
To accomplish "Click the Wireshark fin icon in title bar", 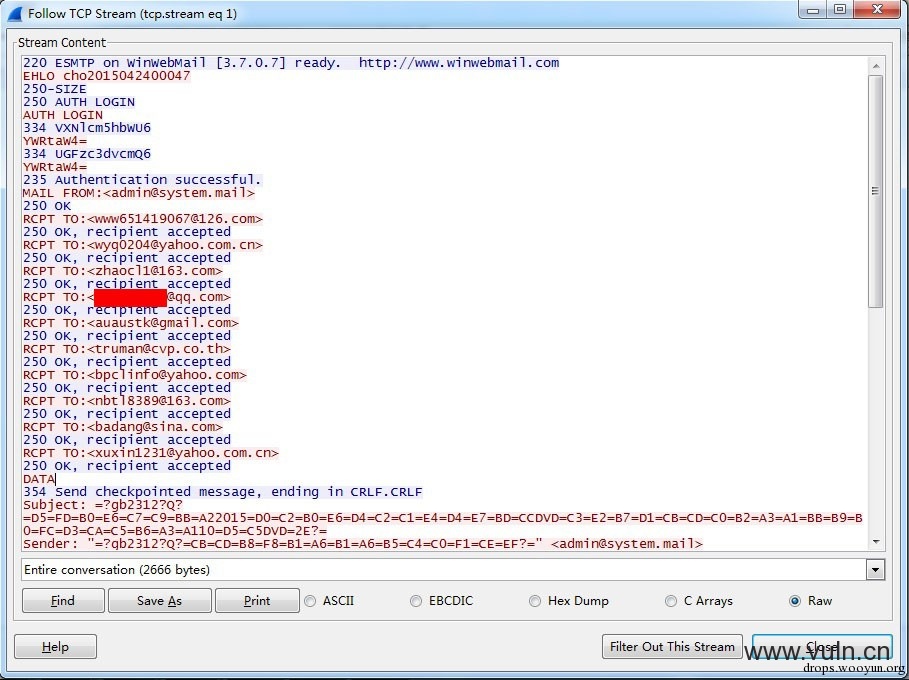I will [15, 14].
